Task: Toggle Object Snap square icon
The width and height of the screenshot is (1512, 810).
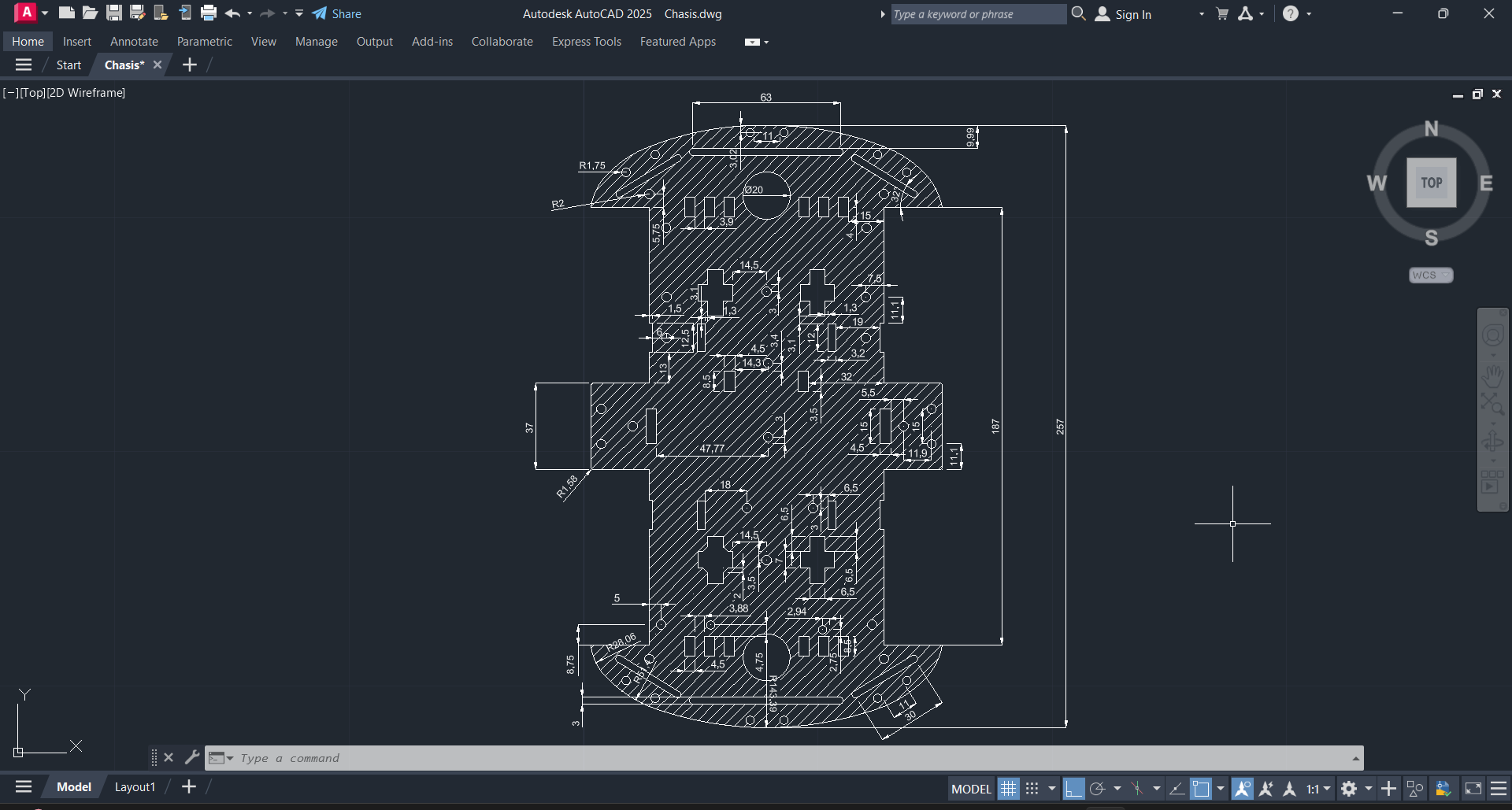Action: tap(1201, 788)
